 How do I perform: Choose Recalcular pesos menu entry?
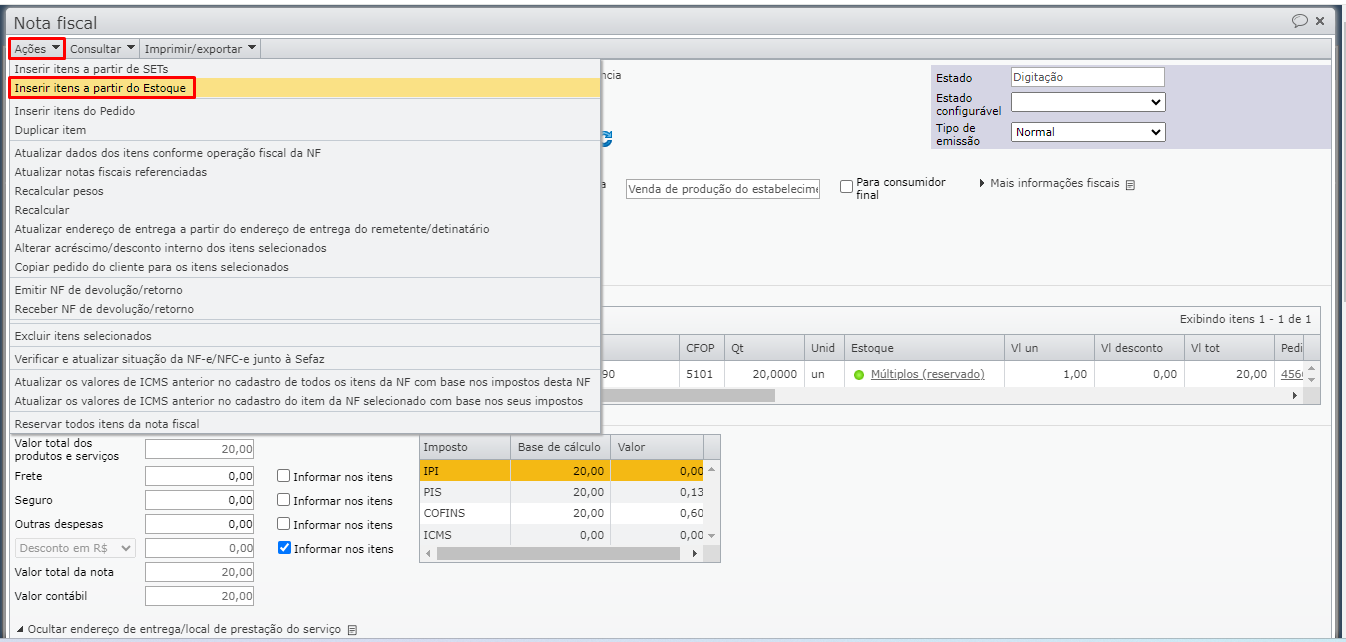point(305,191)
